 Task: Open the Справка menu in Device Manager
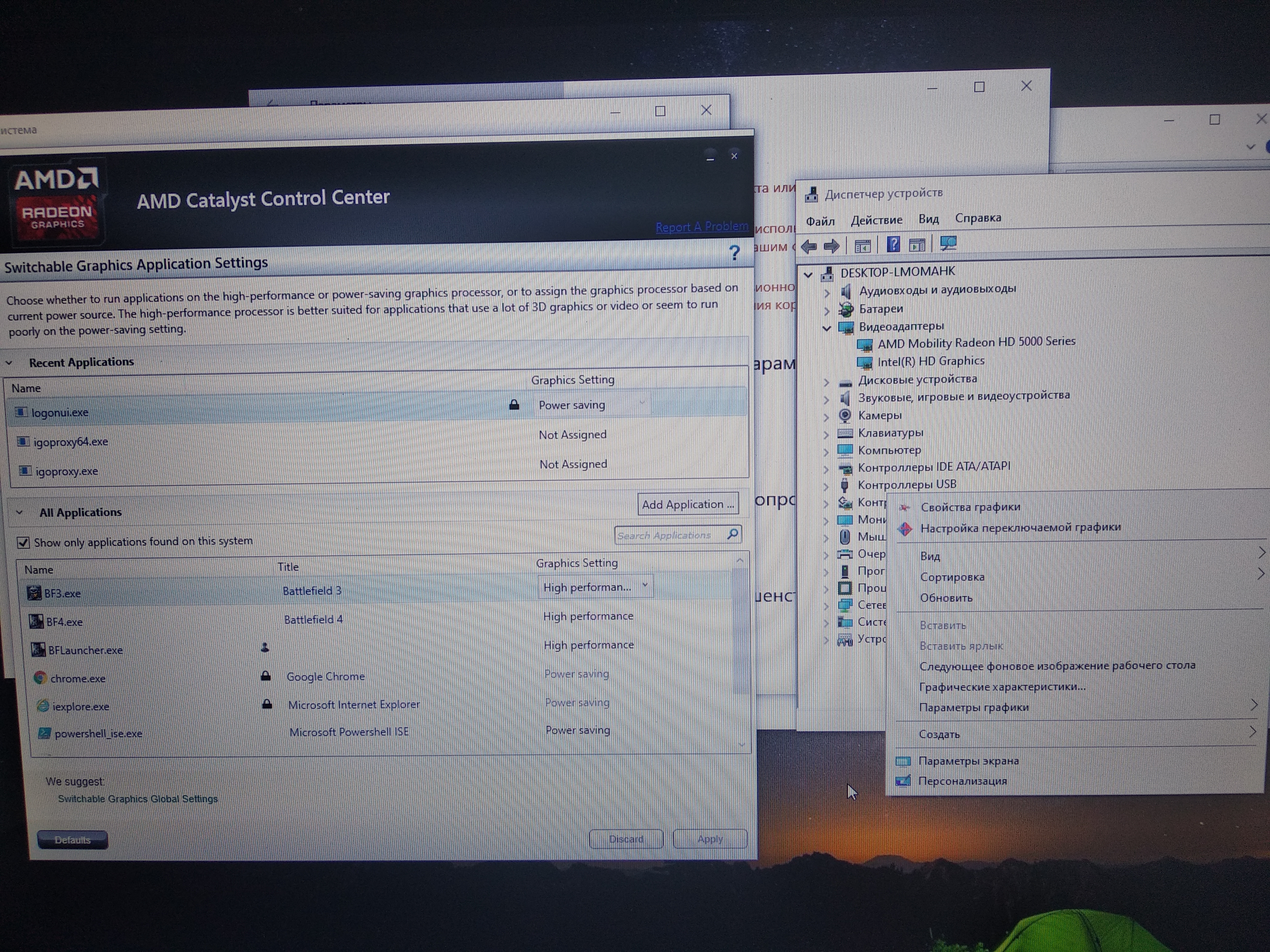coord(978,218)
